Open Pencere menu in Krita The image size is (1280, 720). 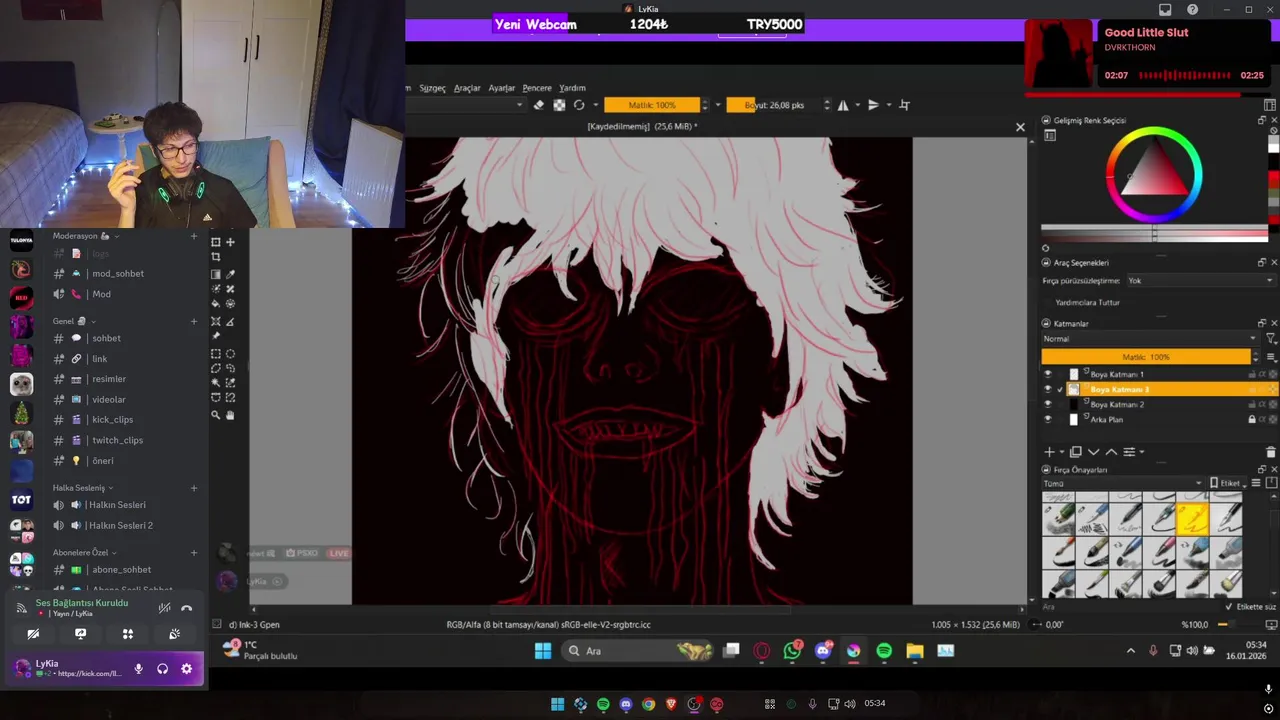pyautogui.click(x=537, y=88)
